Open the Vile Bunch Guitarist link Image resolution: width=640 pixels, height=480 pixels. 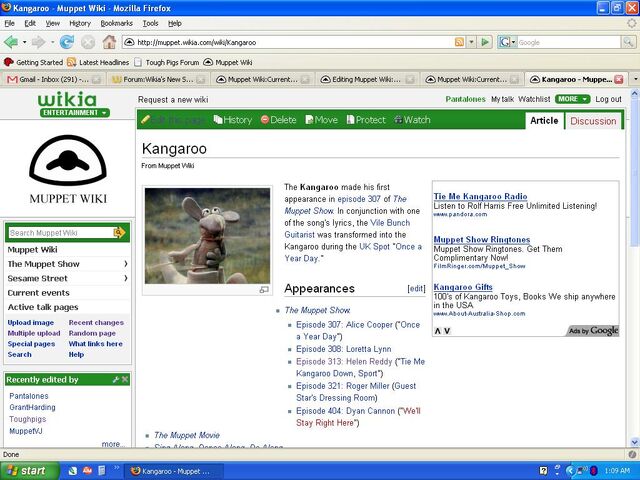coord(347,229)
